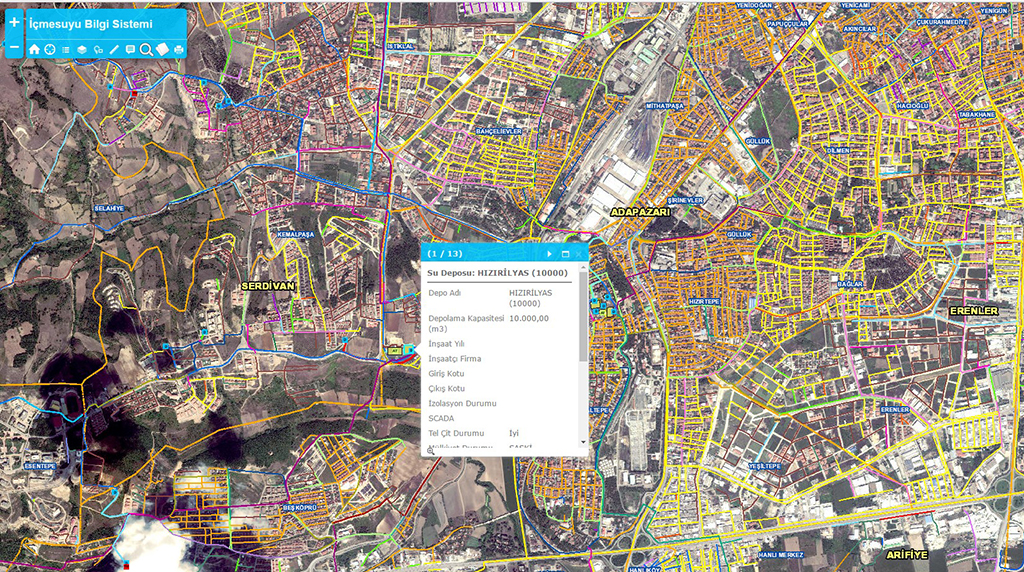Screen dimensions: 1024x572
Task: Open the magnifier search tool
Action: [146, 49]
